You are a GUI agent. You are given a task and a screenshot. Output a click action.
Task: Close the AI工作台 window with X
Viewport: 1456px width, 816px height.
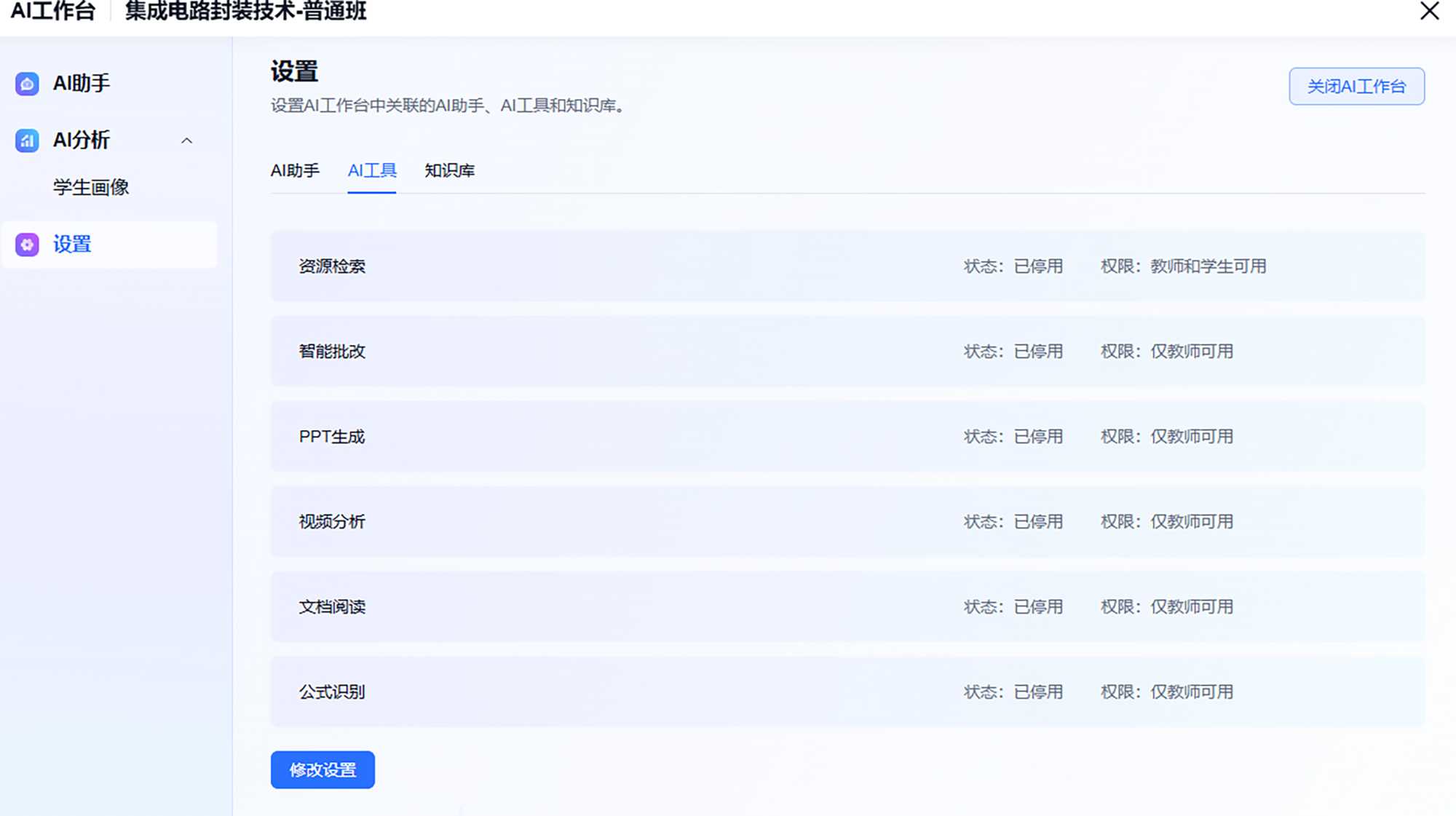(x=1429, y=12)
